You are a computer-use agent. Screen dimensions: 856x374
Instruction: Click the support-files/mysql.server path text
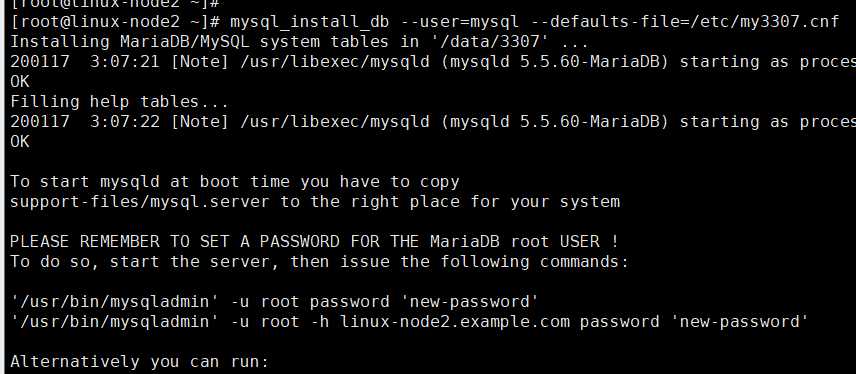(140, 201)
